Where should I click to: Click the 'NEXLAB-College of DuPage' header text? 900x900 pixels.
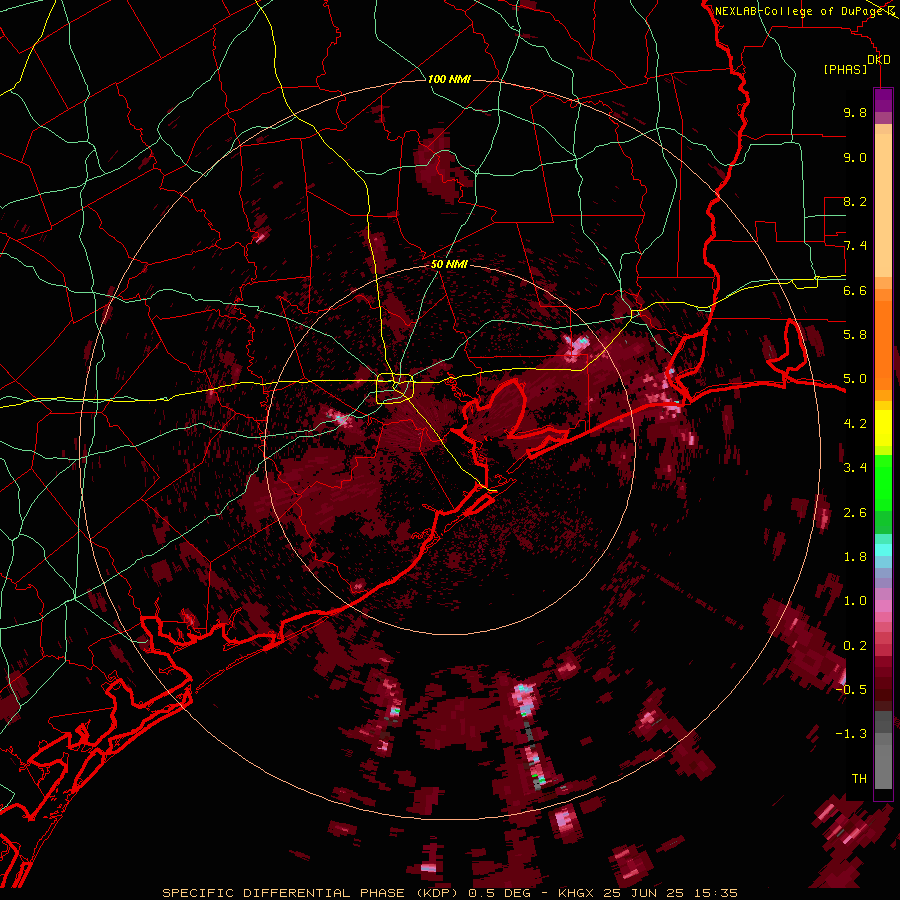click(800, 11)
